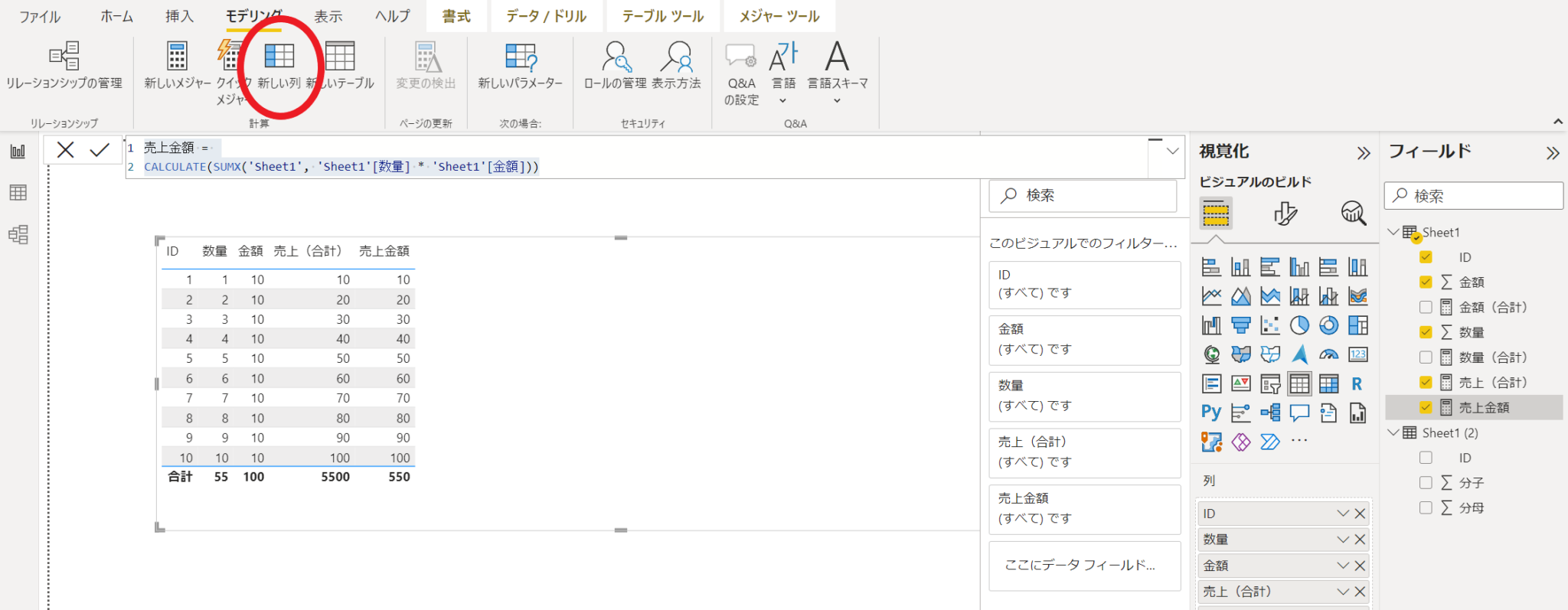Collapse the Sheet1 table tree
Viewport: 1568px width, 610px height.
(1393, 232)
